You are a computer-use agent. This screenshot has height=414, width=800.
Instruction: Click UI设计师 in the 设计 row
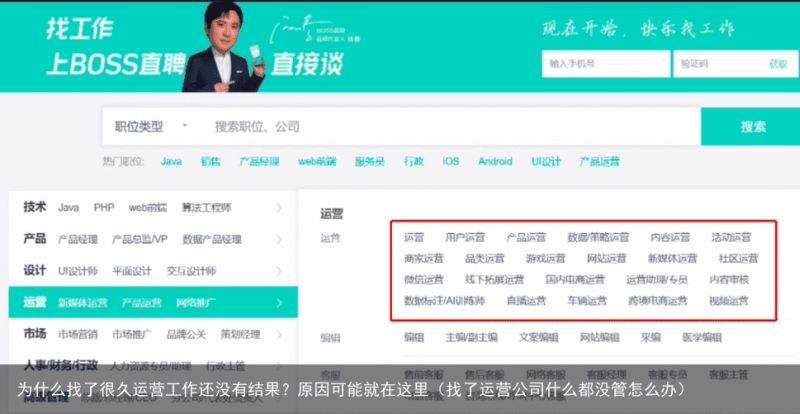click(x=78, y=271)
